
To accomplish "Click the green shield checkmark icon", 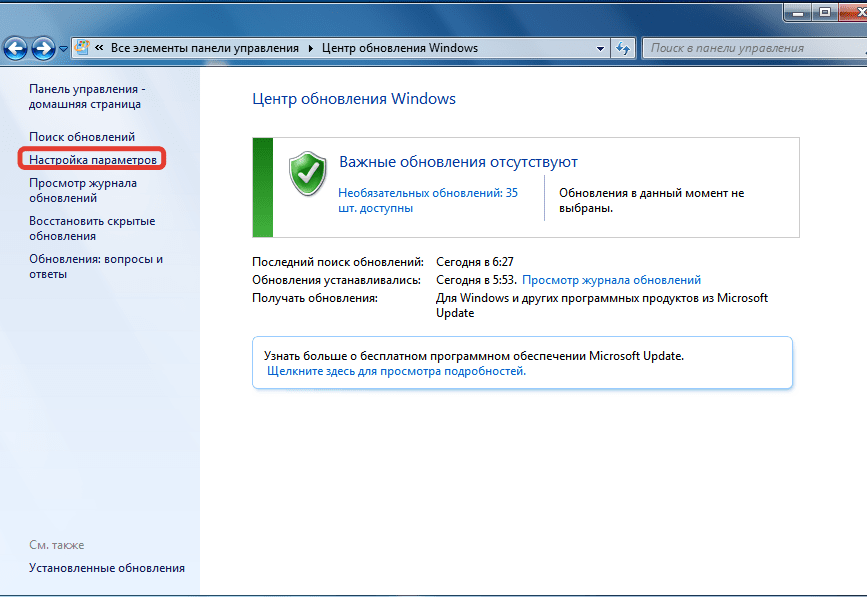I will pyautogui.click(x=307, y=174).
